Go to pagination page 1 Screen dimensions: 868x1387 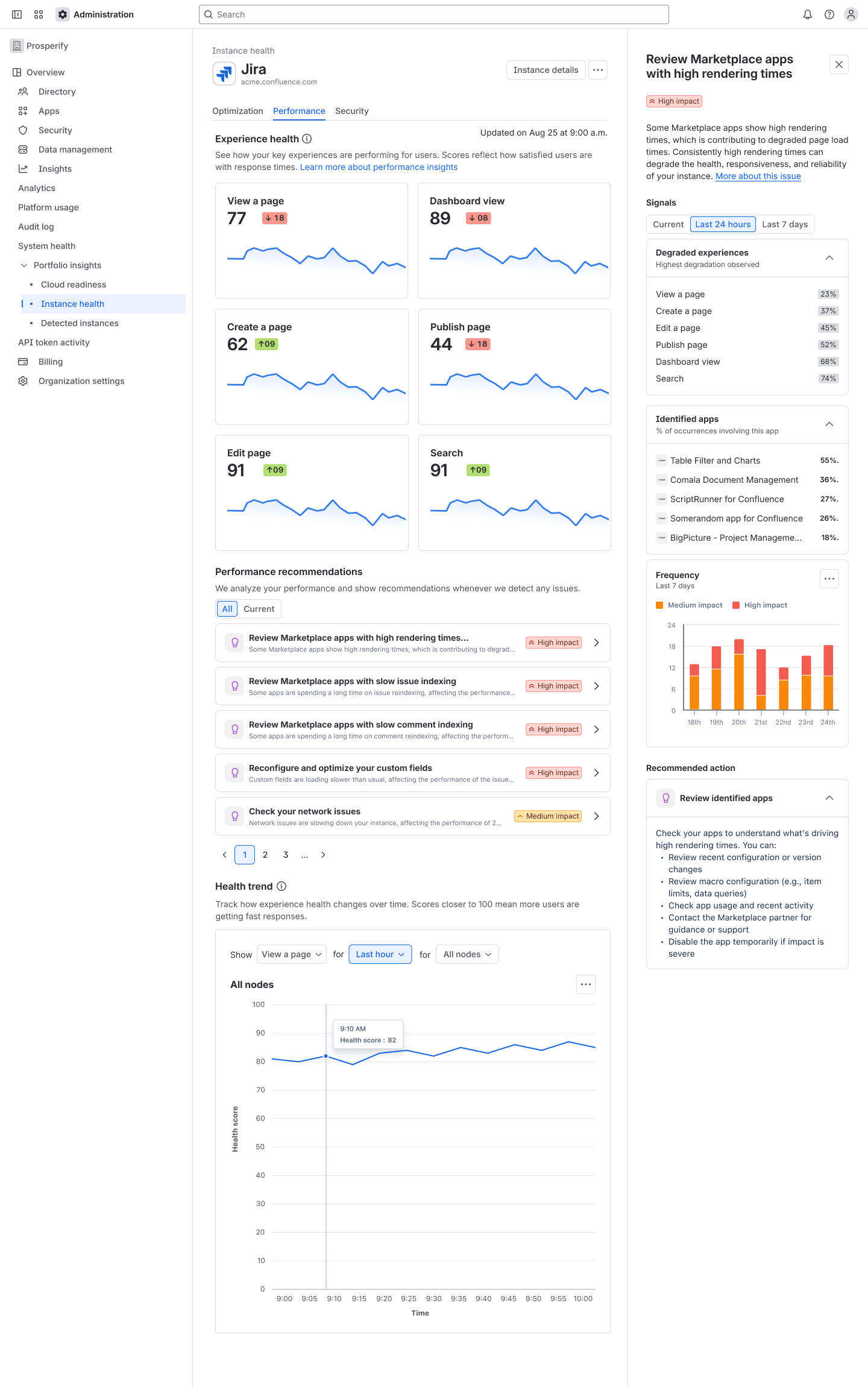coord(245,855)
